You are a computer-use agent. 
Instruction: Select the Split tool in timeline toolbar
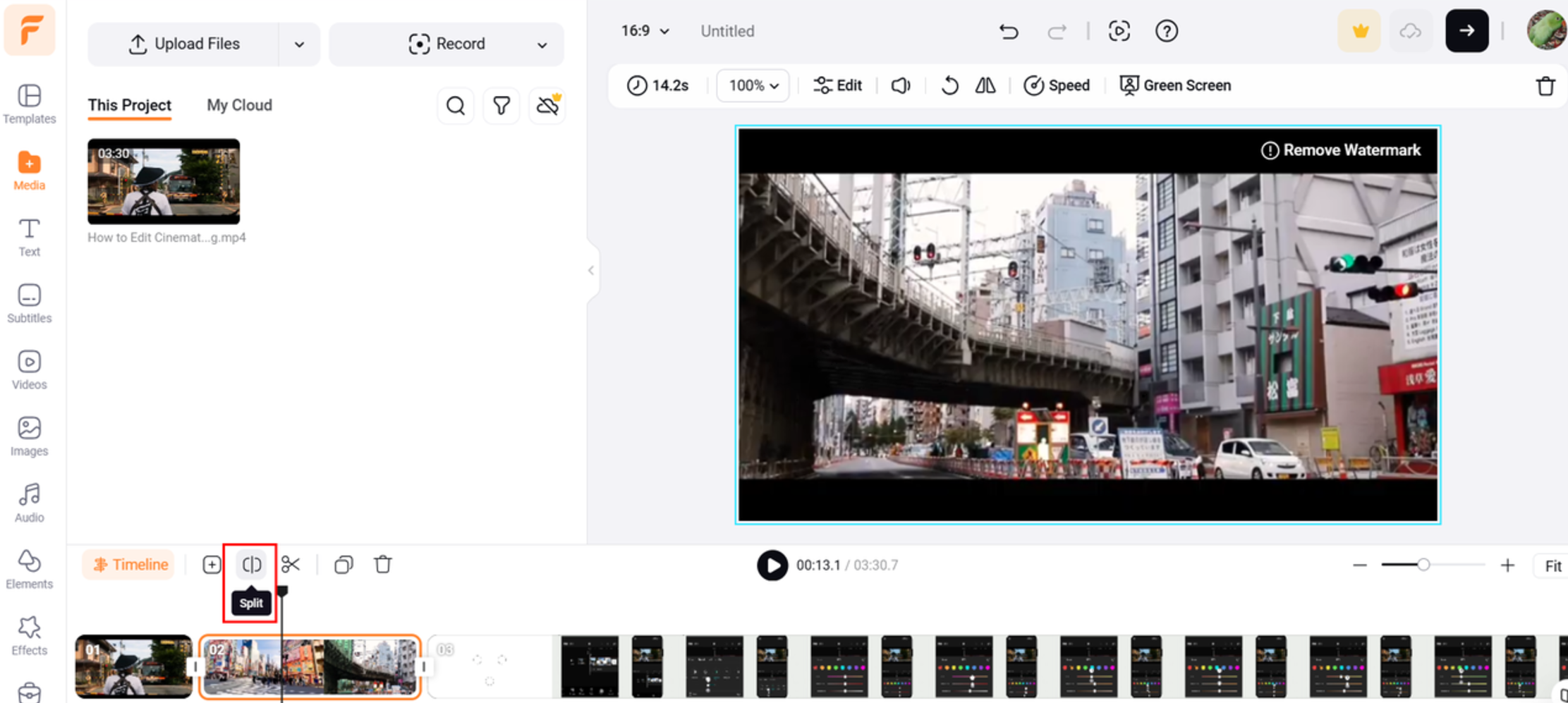coord(250,564)
